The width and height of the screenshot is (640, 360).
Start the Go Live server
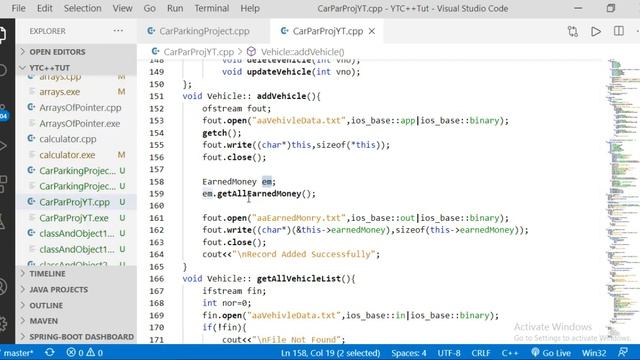551,353
